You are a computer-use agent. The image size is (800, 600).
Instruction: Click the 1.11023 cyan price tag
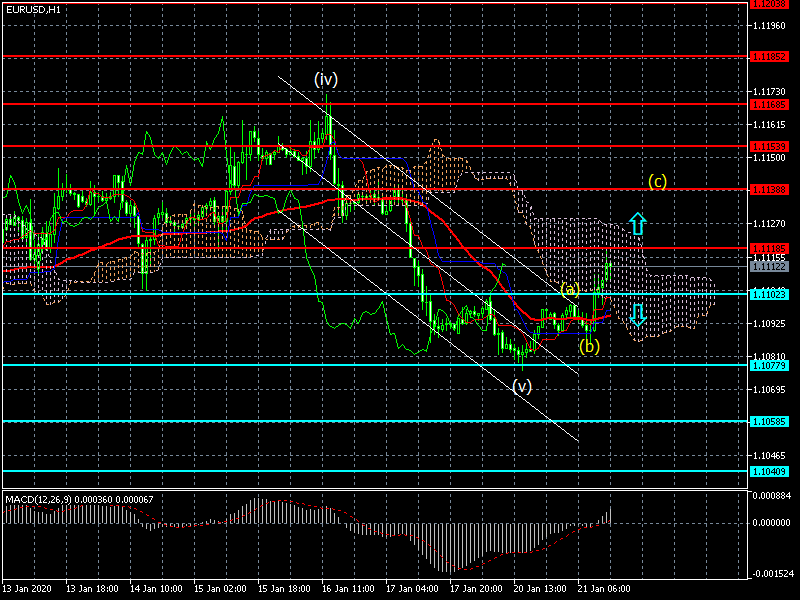point(769,294)
